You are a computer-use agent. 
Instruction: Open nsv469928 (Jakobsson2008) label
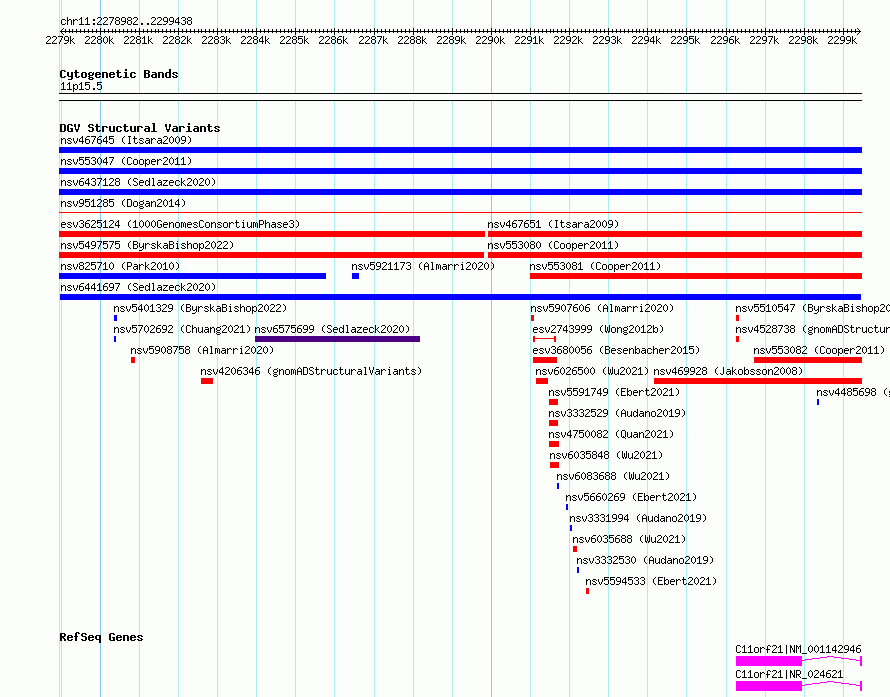[728, 371]
